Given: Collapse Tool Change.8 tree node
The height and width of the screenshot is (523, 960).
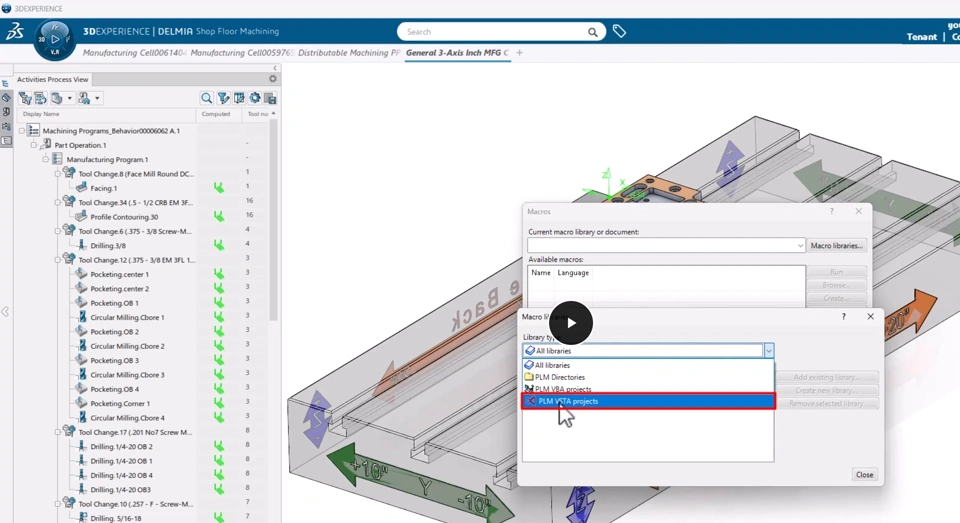Looking at the screenshot, I should tap(58, 174).
